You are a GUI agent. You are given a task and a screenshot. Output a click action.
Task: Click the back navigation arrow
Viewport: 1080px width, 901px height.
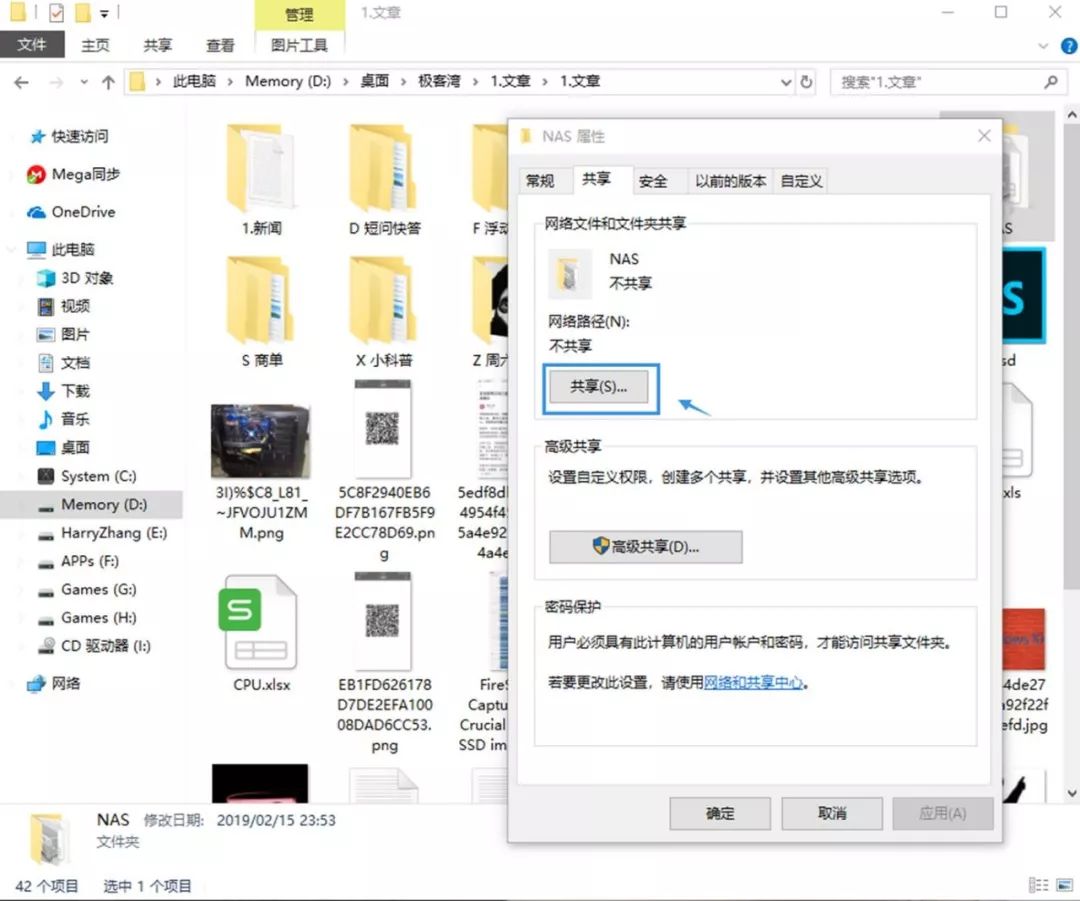pos(20,82)
